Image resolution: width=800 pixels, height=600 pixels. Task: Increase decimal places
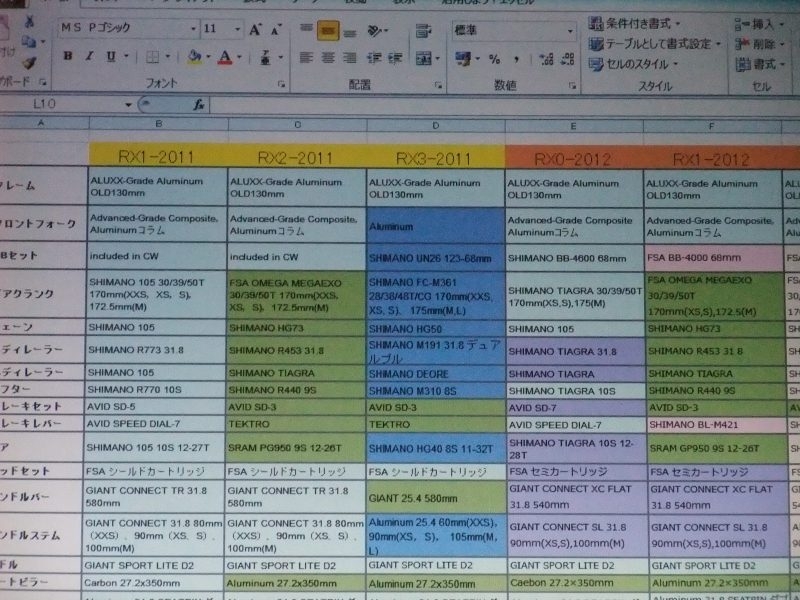pos(546,59)
